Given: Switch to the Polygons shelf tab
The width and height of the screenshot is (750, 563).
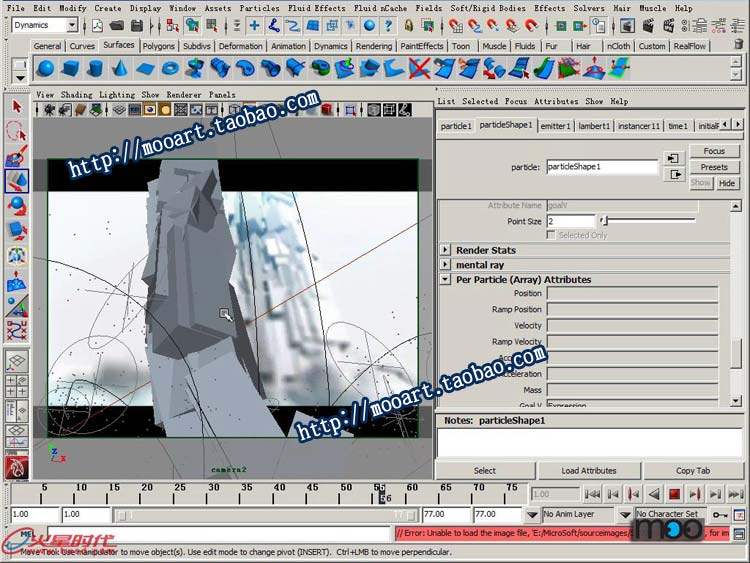Looking at the screenshot, I should coord(158,46).
